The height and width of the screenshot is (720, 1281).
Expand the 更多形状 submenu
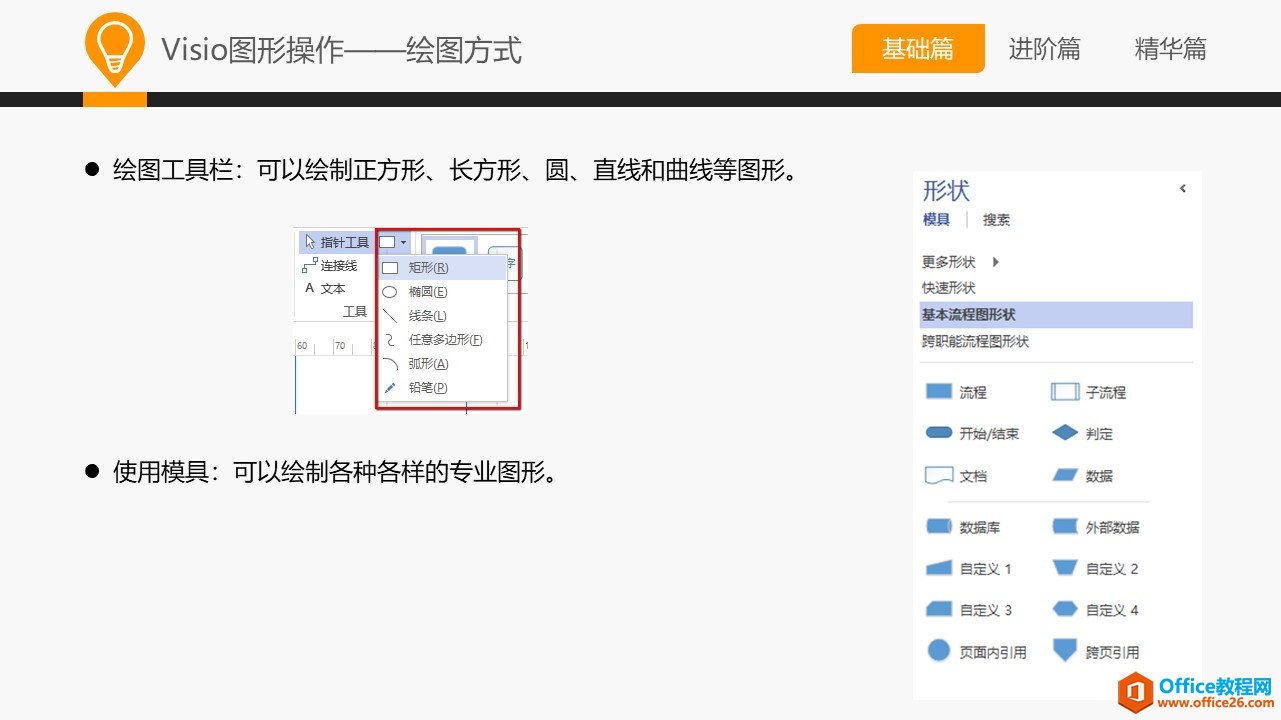pos(961,262)
